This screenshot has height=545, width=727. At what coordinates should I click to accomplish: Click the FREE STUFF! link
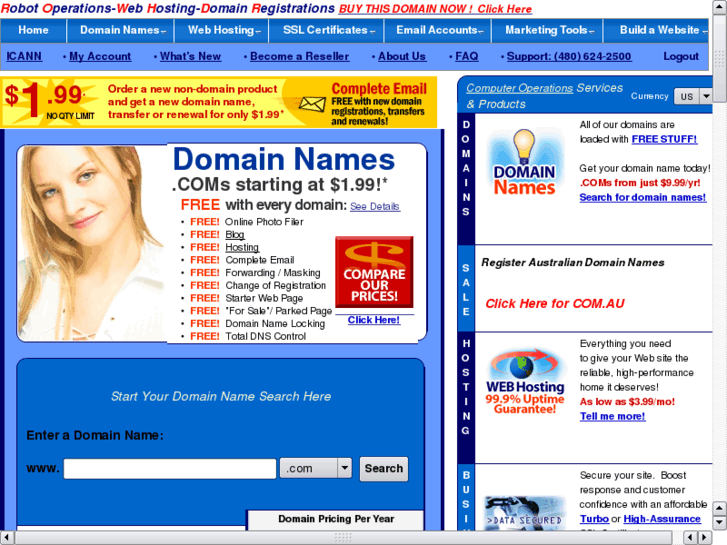664,139
